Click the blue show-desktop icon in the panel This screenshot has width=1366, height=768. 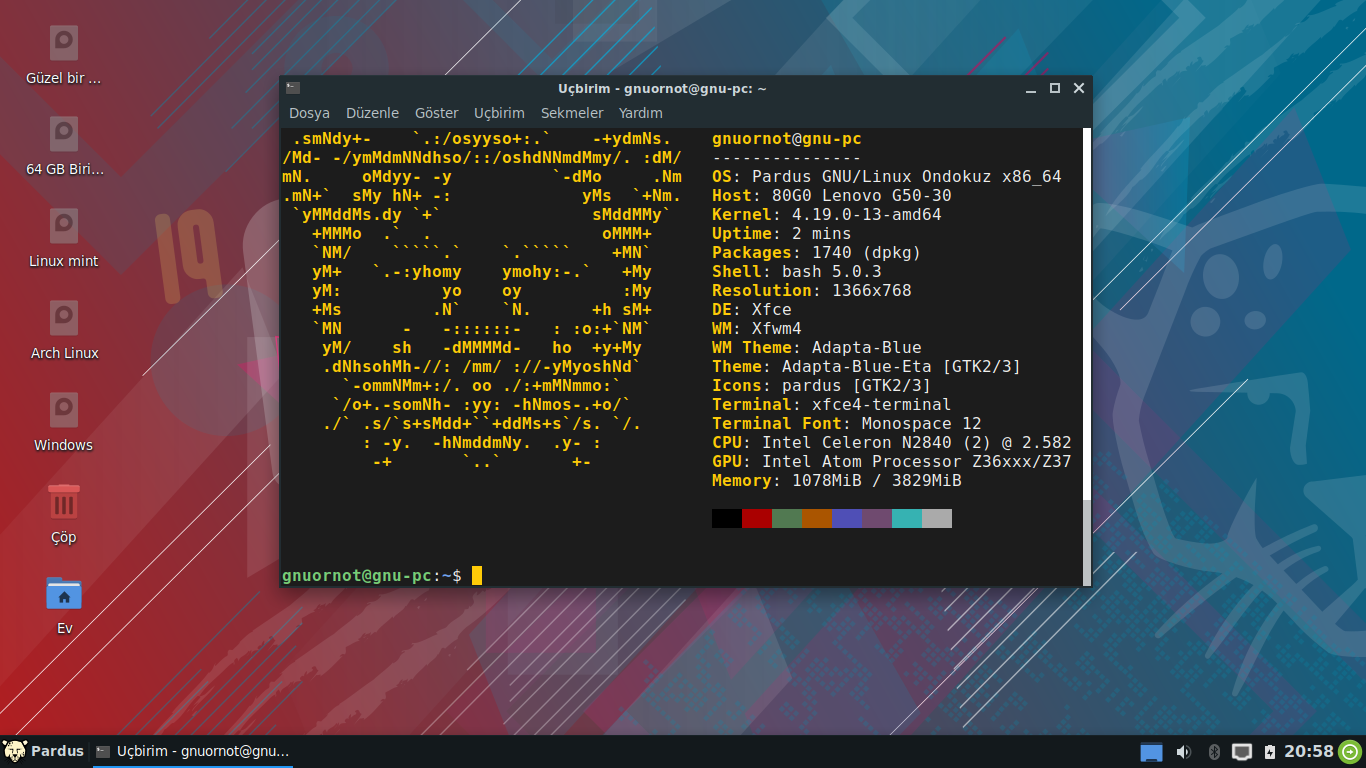1152,752
